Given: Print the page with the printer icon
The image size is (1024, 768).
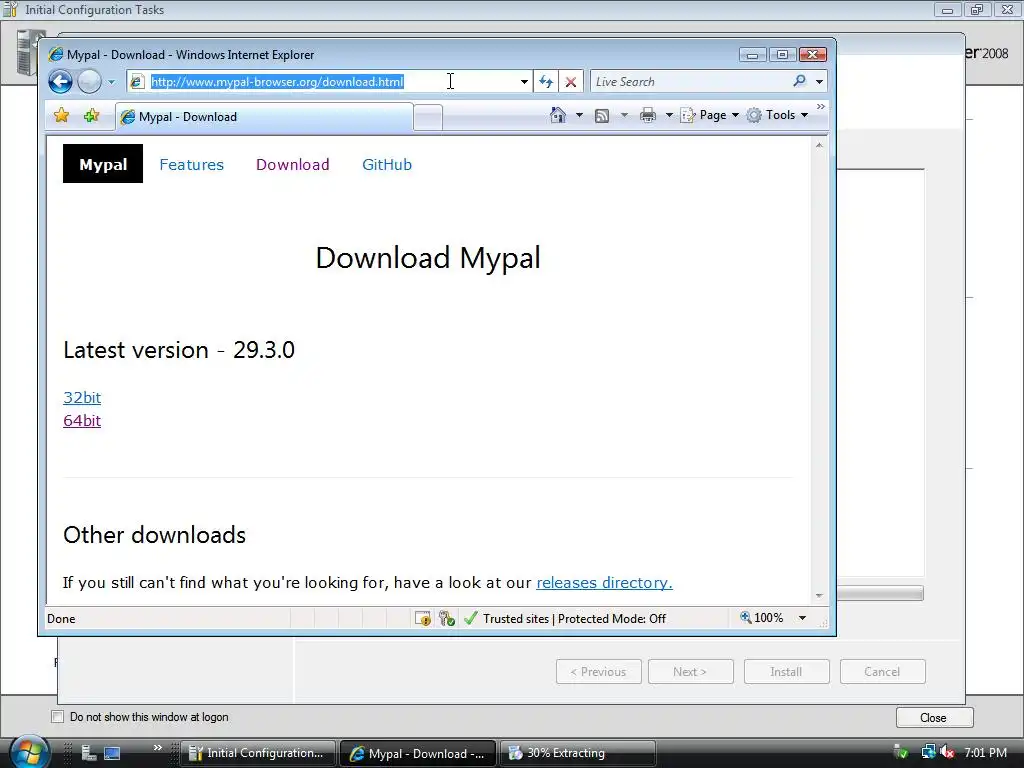Looking at the screenshot, I should (x=647, y=116).
